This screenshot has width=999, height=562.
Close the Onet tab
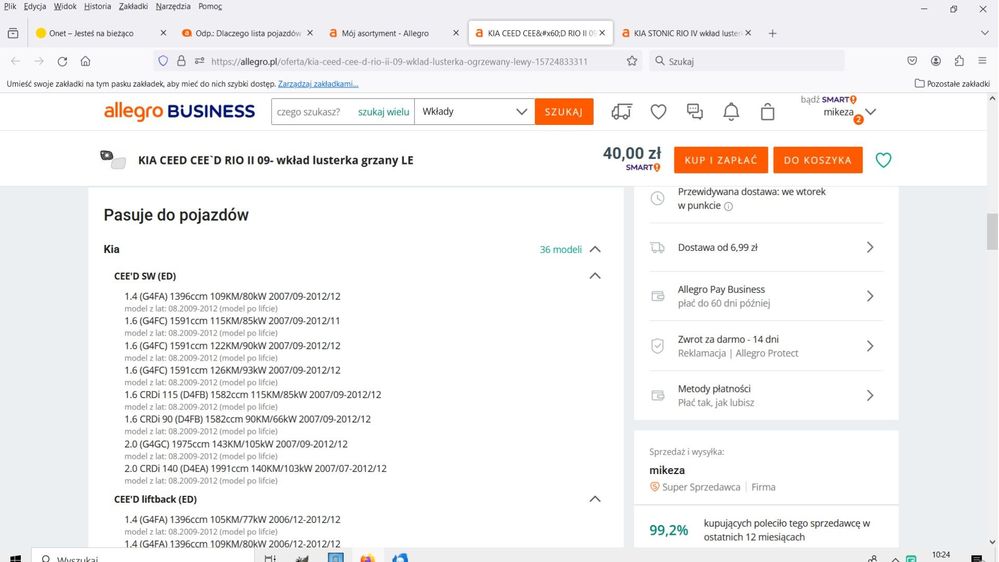point(163,33)
